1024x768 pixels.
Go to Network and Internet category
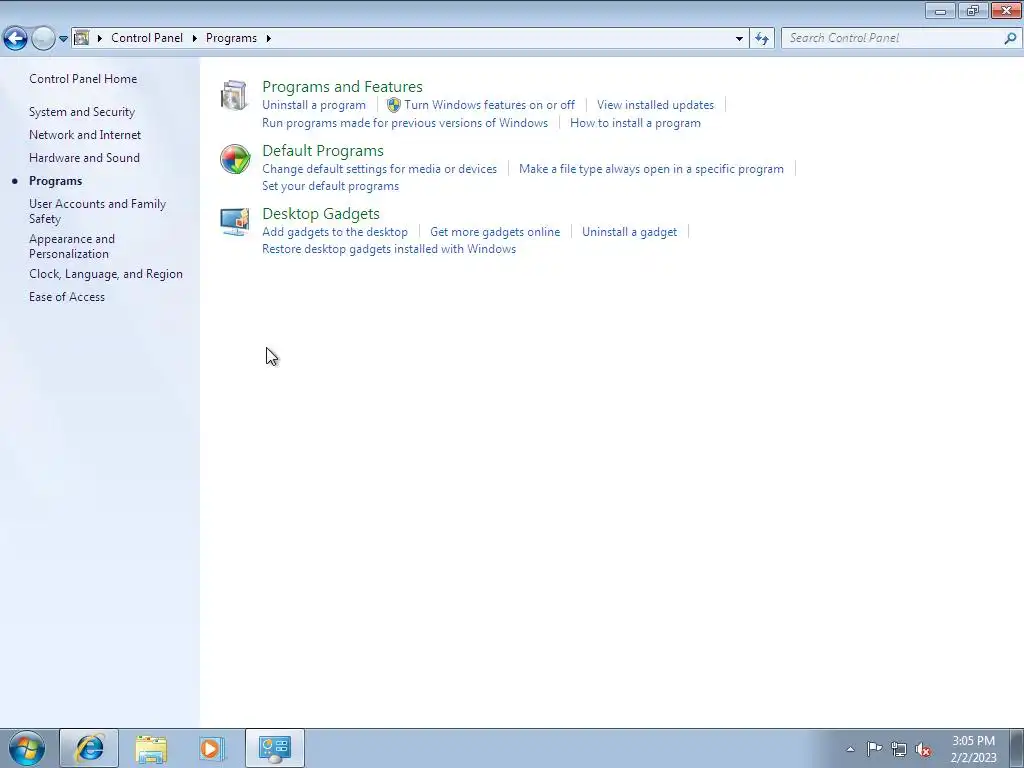coord(85,135)
